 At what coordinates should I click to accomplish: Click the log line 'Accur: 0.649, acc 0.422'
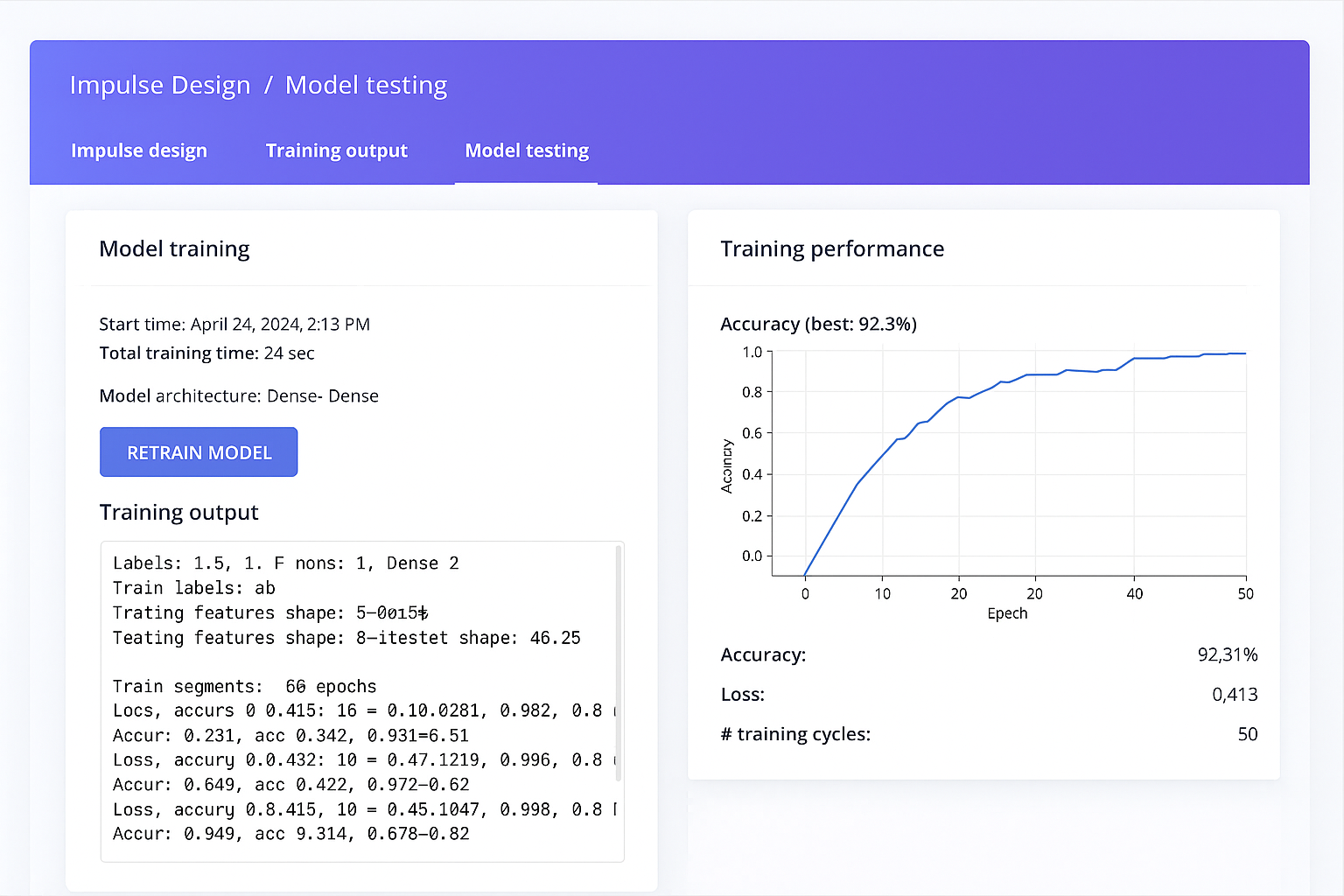tap(290, 785)
